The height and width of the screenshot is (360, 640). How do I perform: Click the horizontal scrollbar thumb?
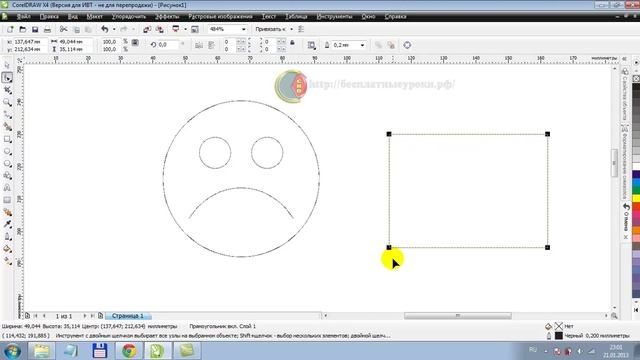click(x=458, y=316)
